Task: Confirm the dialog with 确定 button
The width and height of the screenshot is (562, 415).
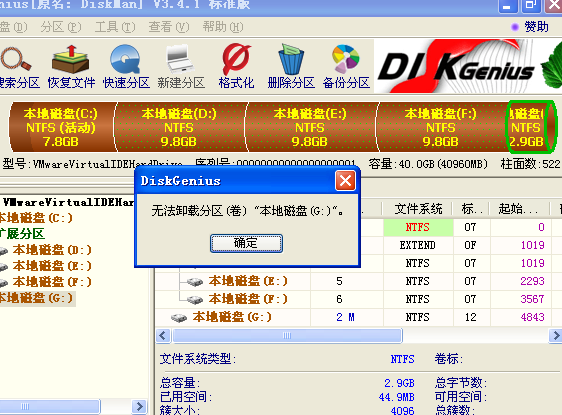Action: click(246, 243)
